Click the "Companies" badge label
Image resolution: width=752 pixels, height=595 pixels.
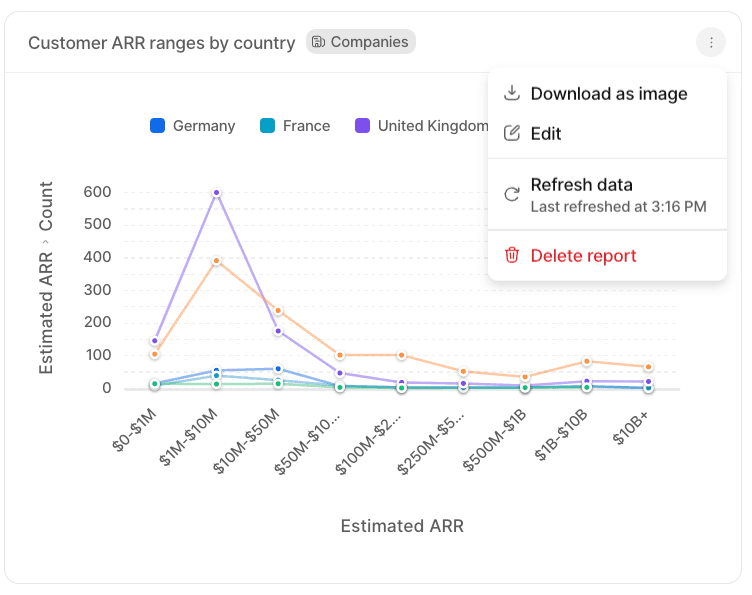pyautogui.click(x=369, y=42)
